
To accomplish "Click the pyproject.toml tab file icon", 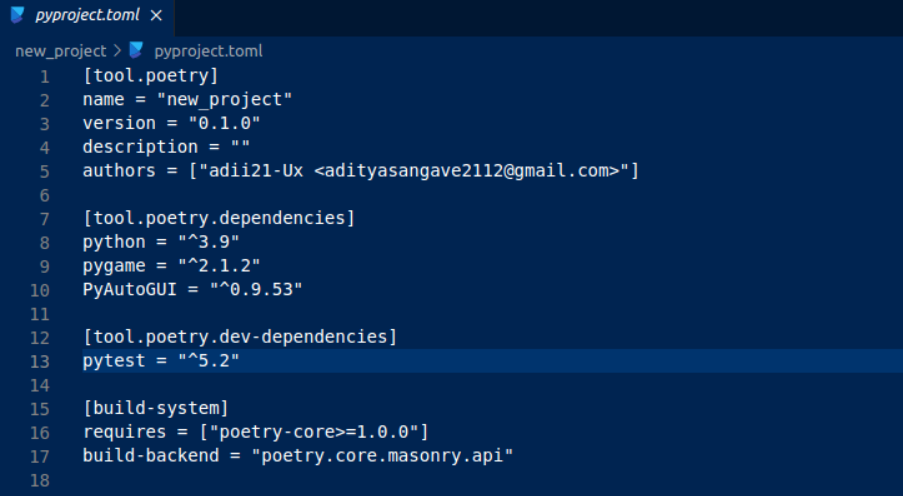I will coord(17,15).
